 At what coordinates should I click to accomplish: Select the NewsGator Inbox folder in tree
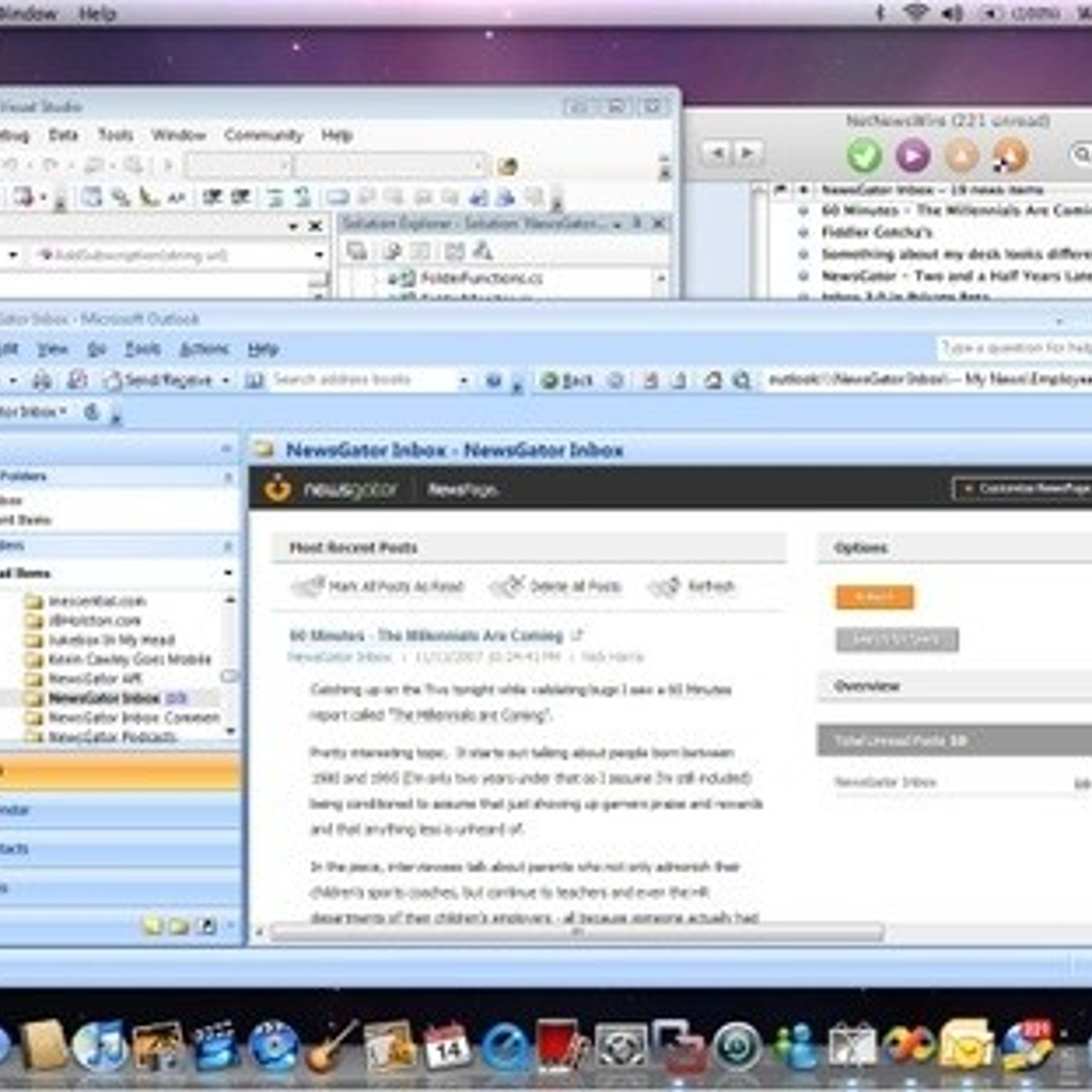(x=104, y=698)
